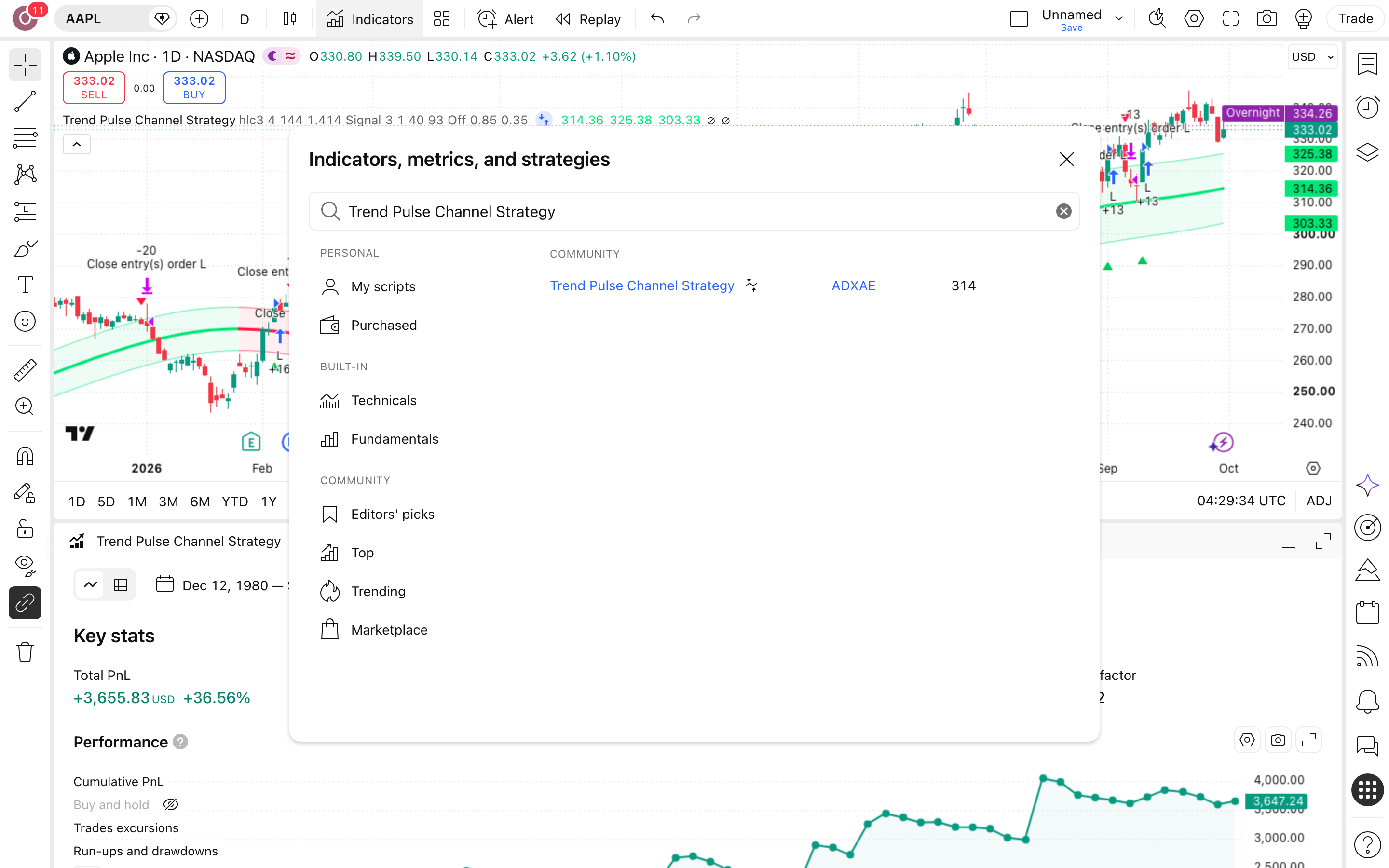Open notifications bell icon
This screenshot has width=1389, height=868.
[1367, 701]
